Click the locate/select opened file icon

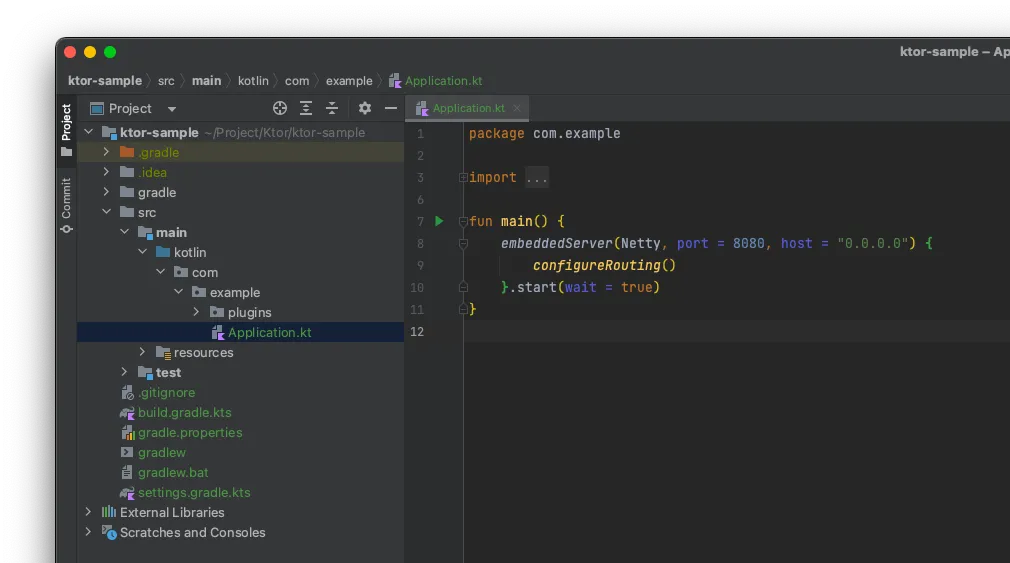pyautogui.click(x=280, y=108)
